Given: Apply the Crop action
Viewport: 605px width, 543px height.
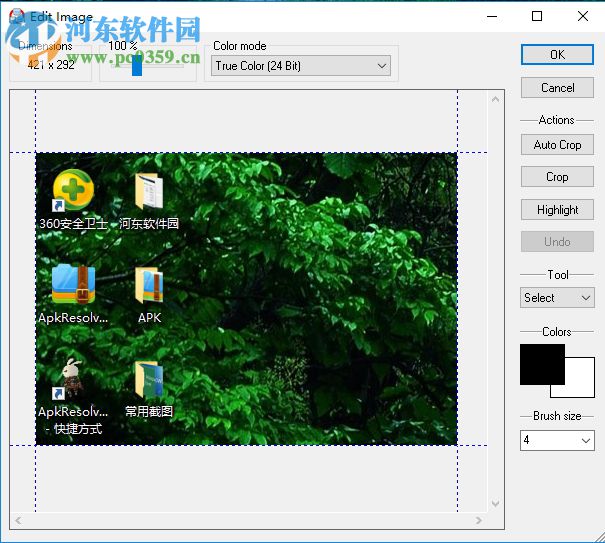Looking at the screenshot, I should (557, 177).
